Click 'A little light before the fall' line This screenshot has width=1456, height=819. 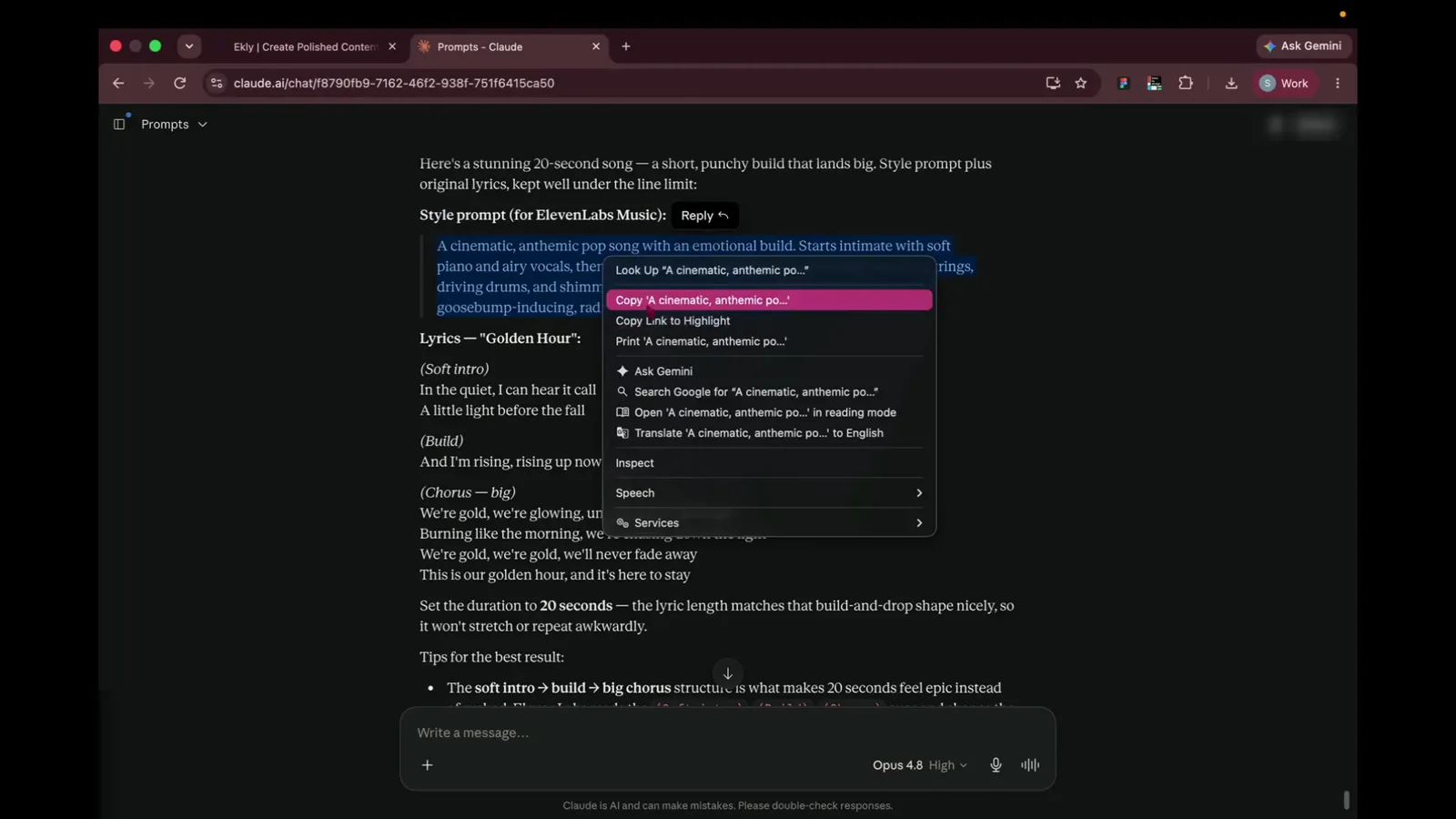[x=502, y=410]
